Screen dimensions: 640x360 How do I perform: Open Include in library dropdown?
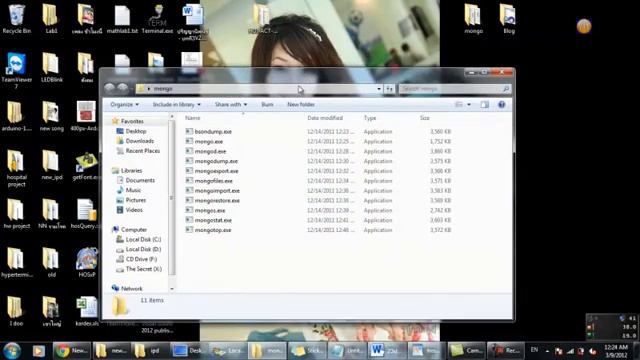click(177, 104)
